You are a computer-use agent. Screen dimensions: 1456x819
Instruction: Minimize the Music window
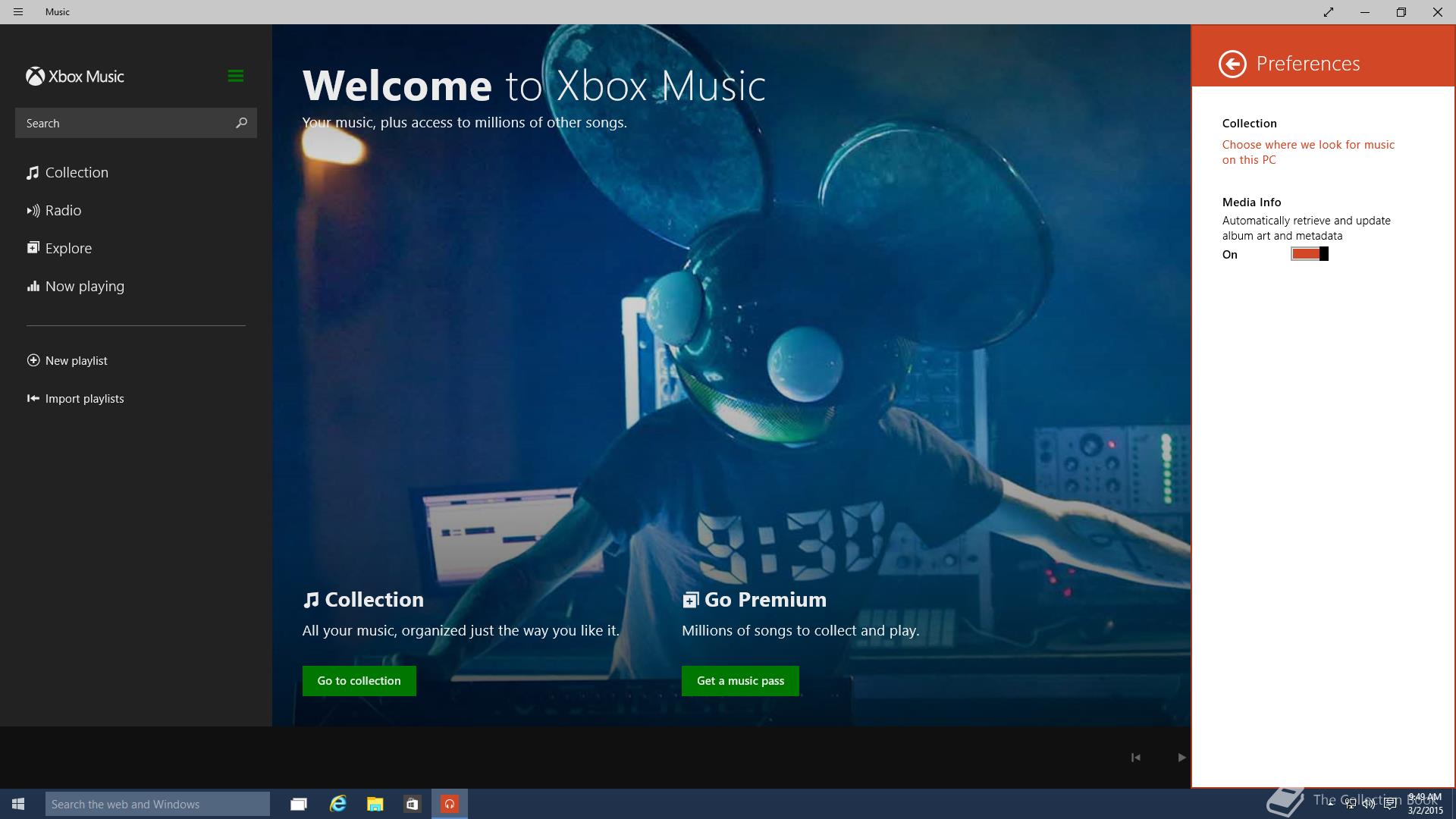[1364, 12]
